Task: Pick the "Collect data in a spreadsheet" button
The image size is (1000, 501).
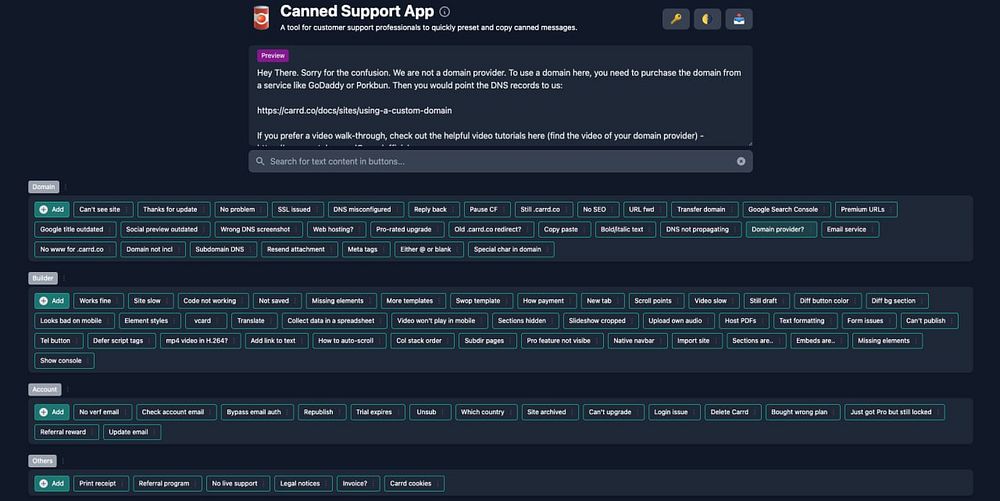Action: click(334, 320)
